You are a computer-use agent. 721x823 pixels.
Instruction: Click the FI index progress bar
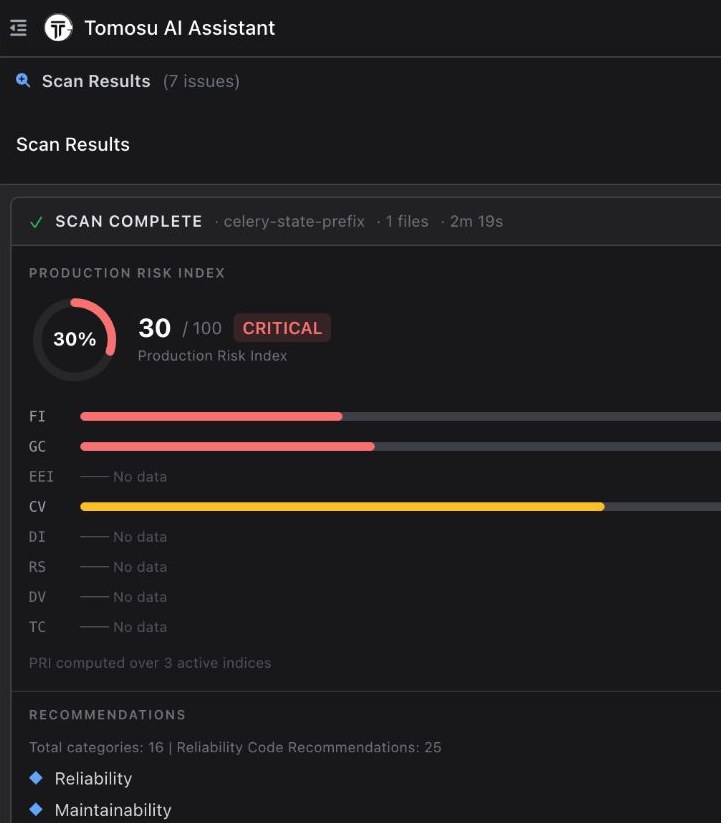click(400, 416)
